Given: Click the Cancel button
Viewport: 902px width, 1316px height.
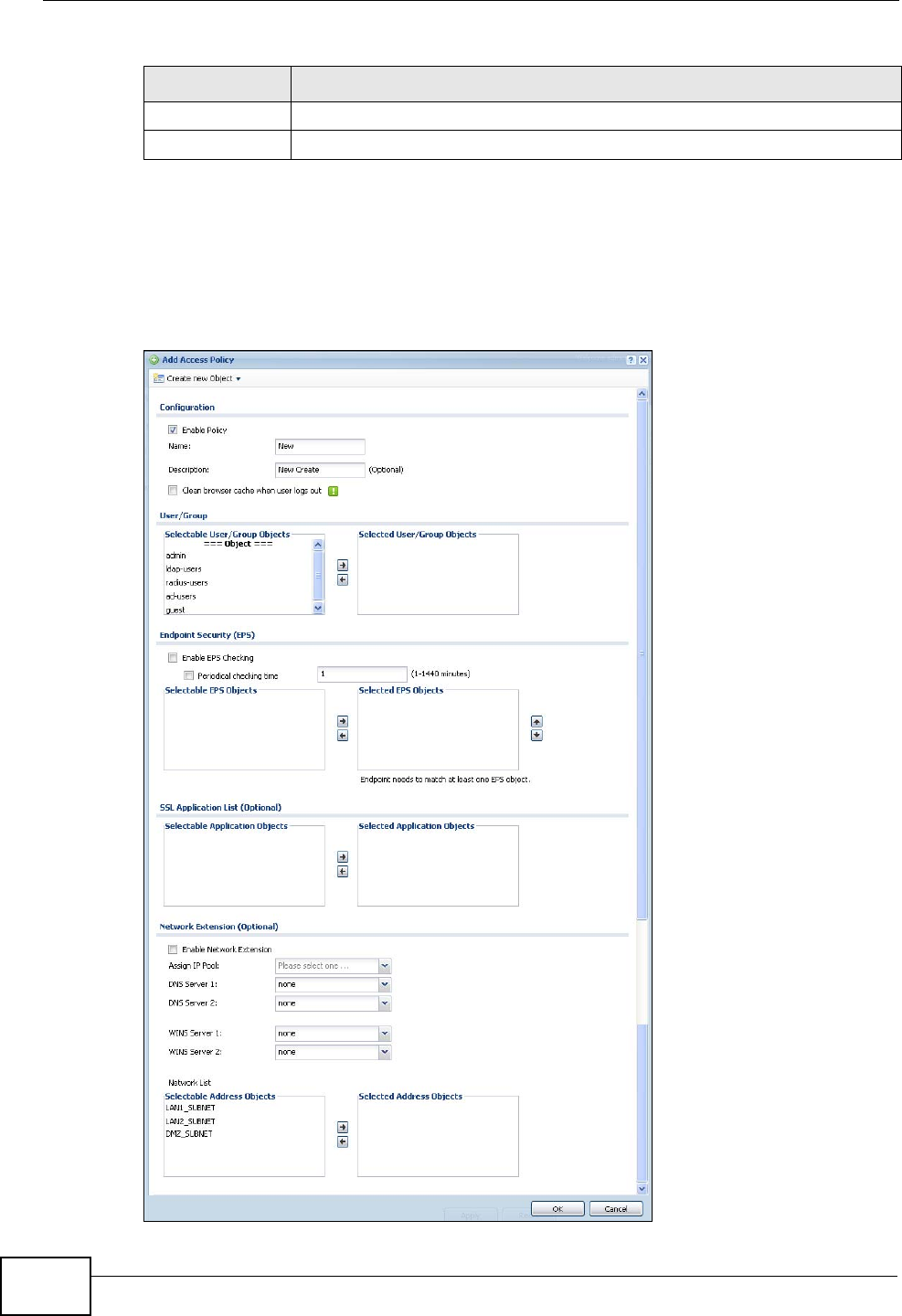Looking at the screenshot, I should [616, 1208].
